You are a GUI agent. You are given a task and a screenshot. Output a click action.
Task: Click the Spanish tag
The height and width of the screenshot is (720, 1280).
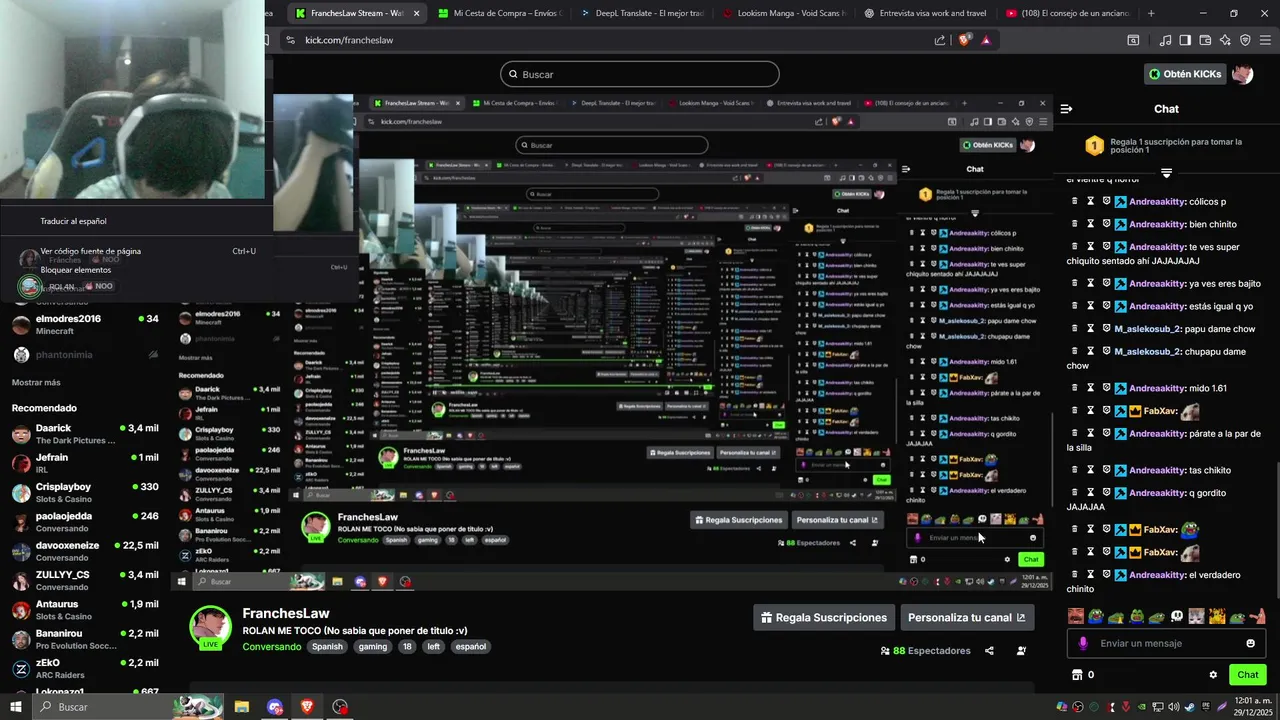[x=327, y=647]
